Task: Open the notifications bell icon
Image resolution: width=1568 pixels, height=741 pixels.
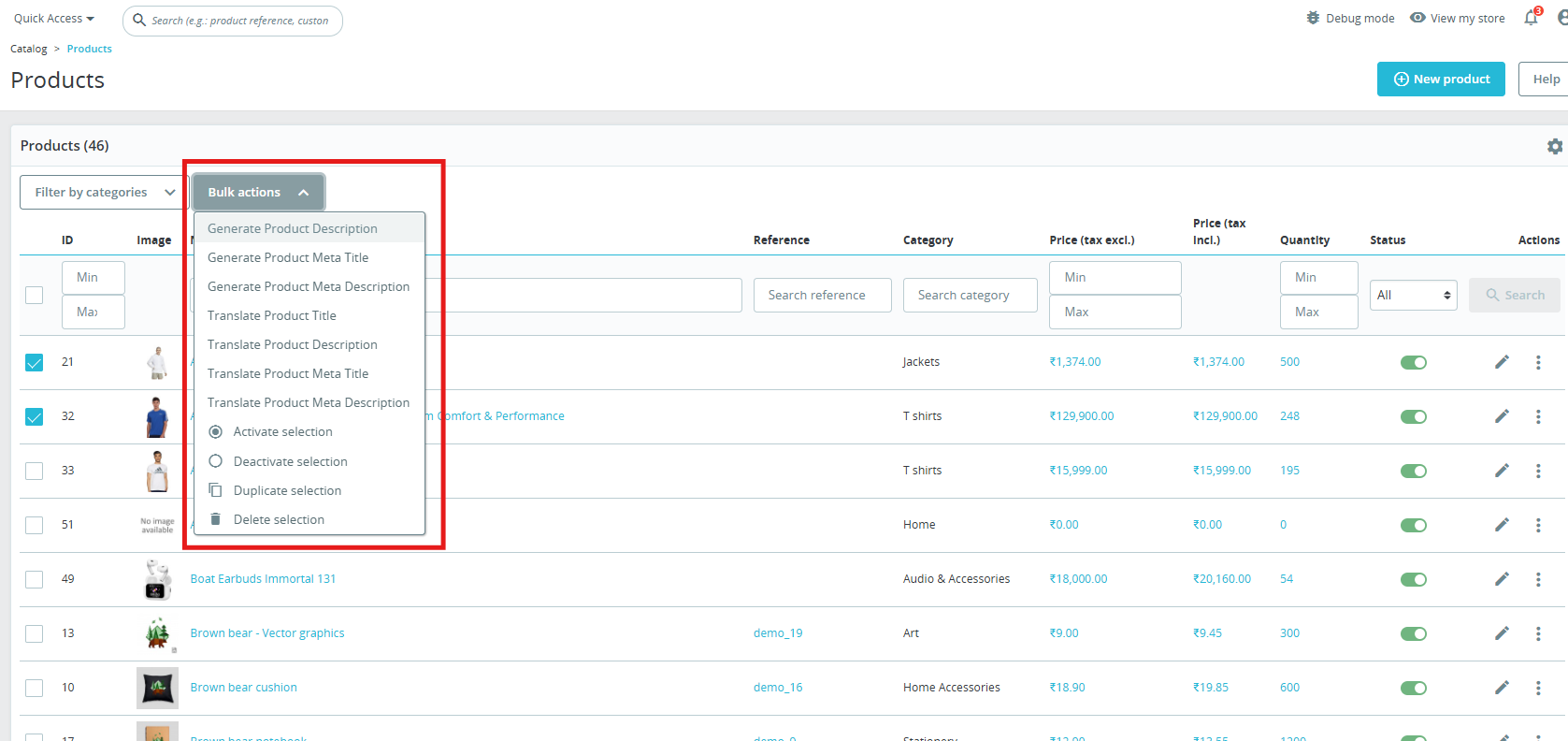Action: click(x=1531, y=18)
